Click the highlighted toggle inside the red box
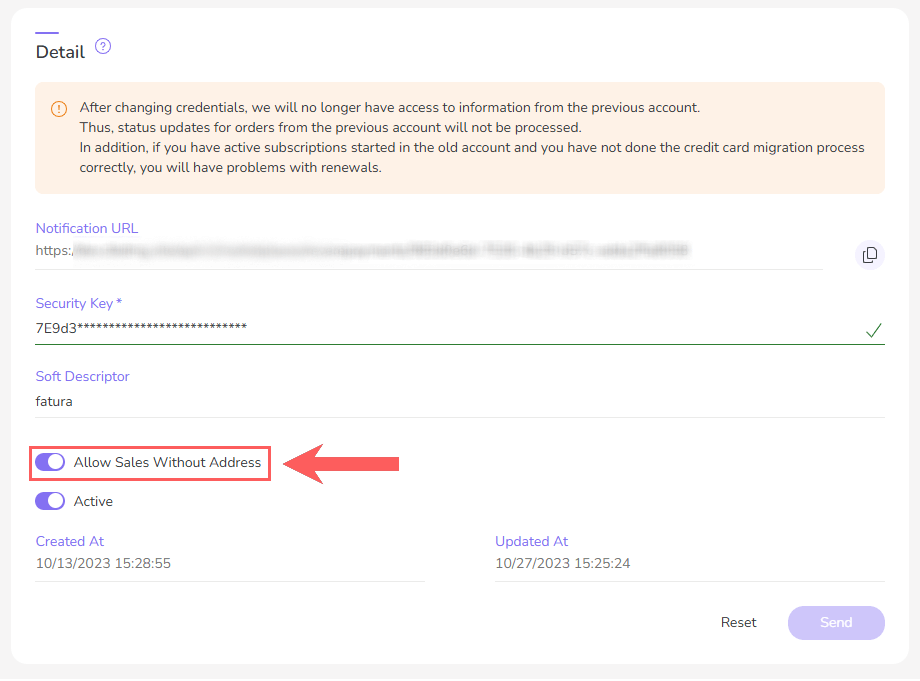920x681 pixels. [x=50, y=462]
